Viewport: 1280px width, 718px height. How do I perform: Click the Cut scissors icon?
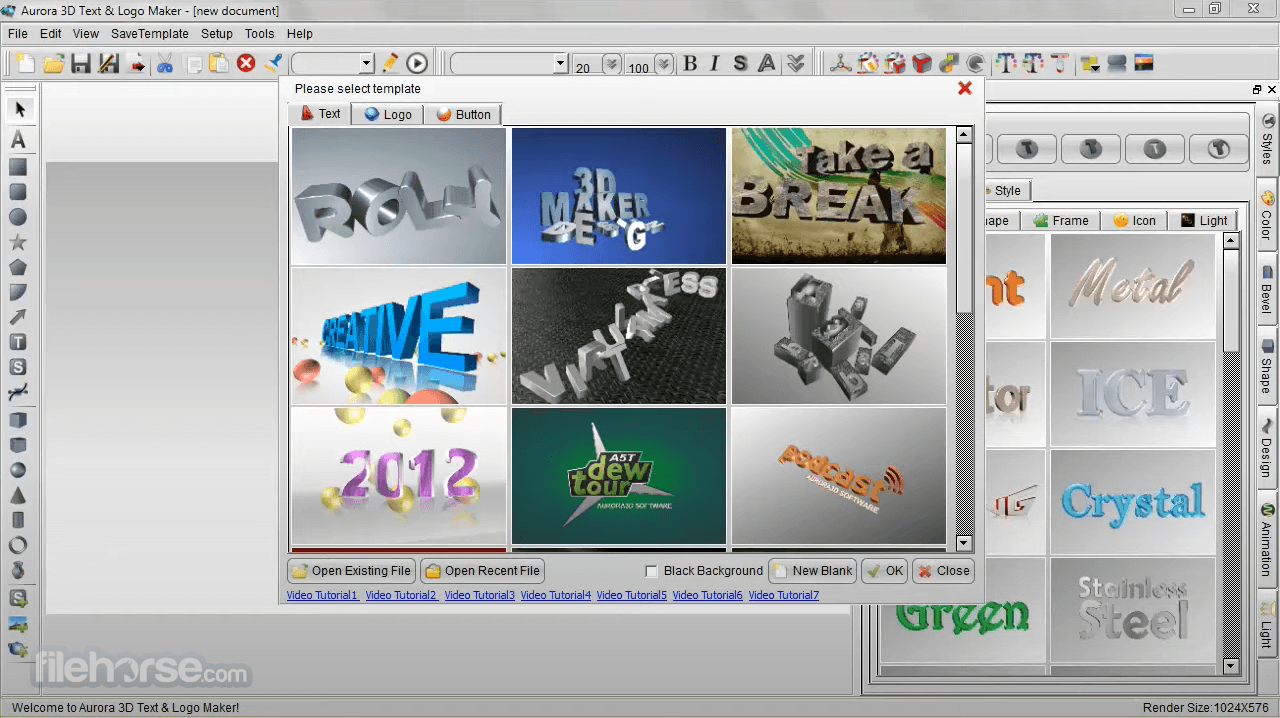(165, 63)
